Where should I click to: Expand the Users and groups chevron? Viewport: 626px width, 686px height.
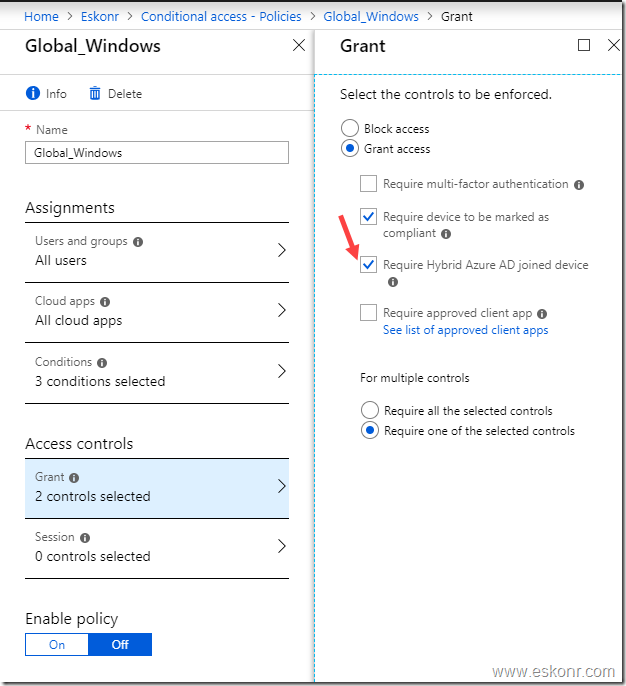282,250
